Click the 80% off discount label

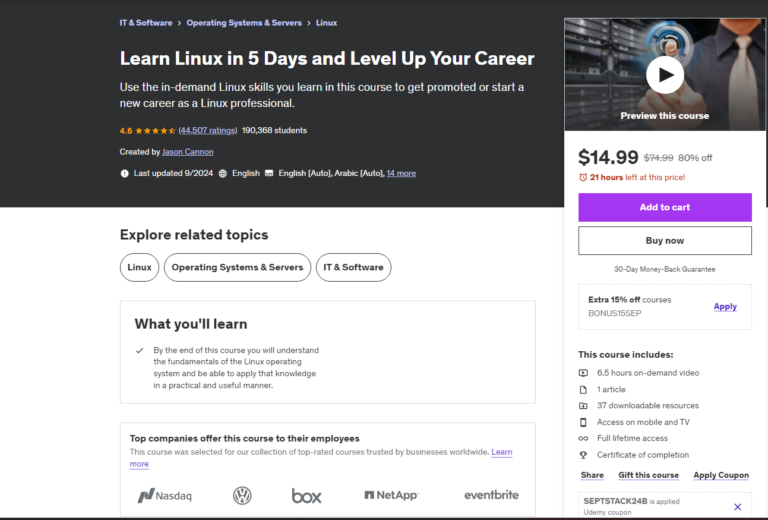[x=695, y=158]
